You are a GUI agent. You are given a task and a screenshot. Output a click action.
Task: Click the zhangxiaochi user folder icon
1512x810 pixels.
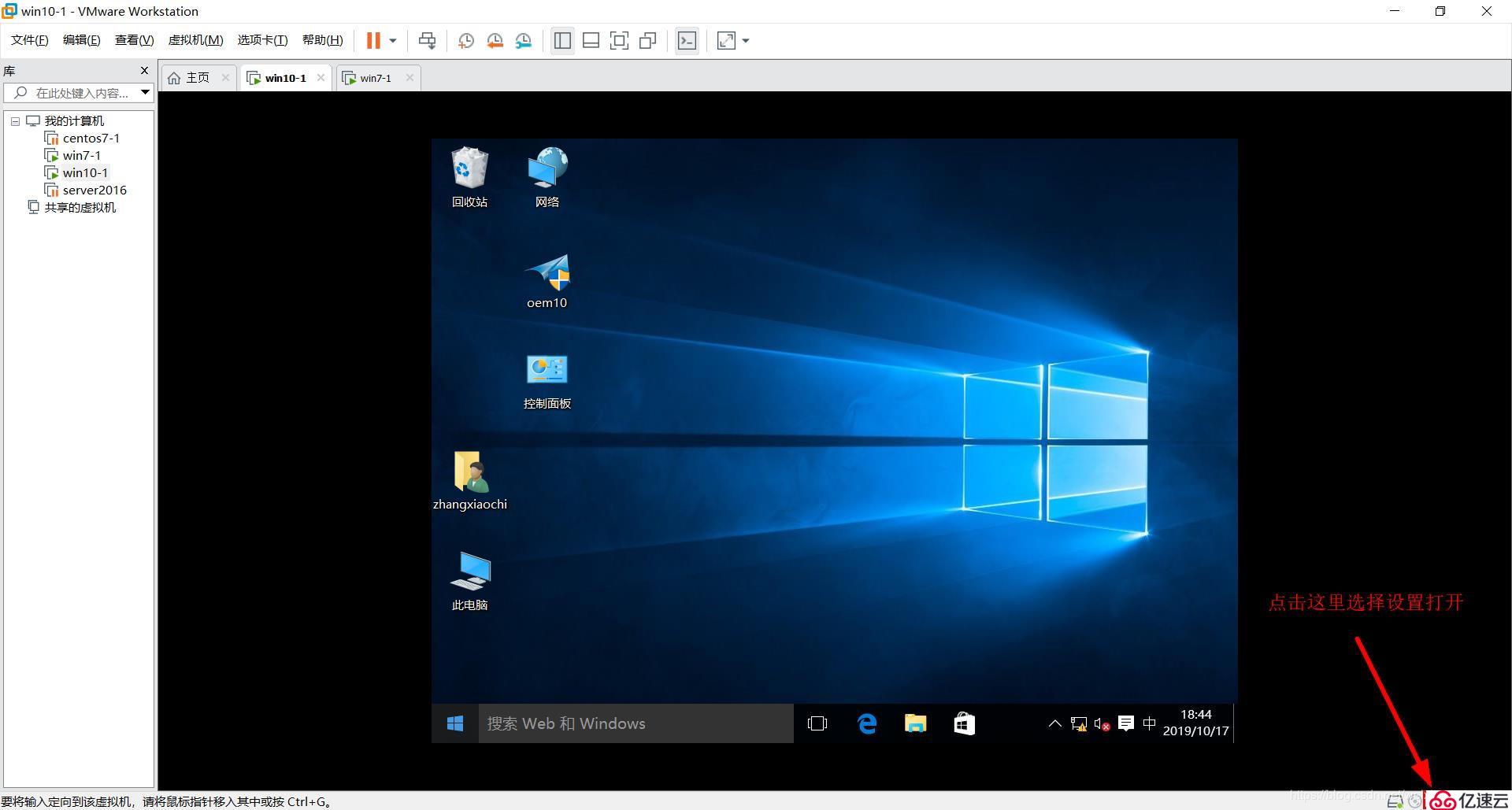pyautogui.click(x=470, y=481)
